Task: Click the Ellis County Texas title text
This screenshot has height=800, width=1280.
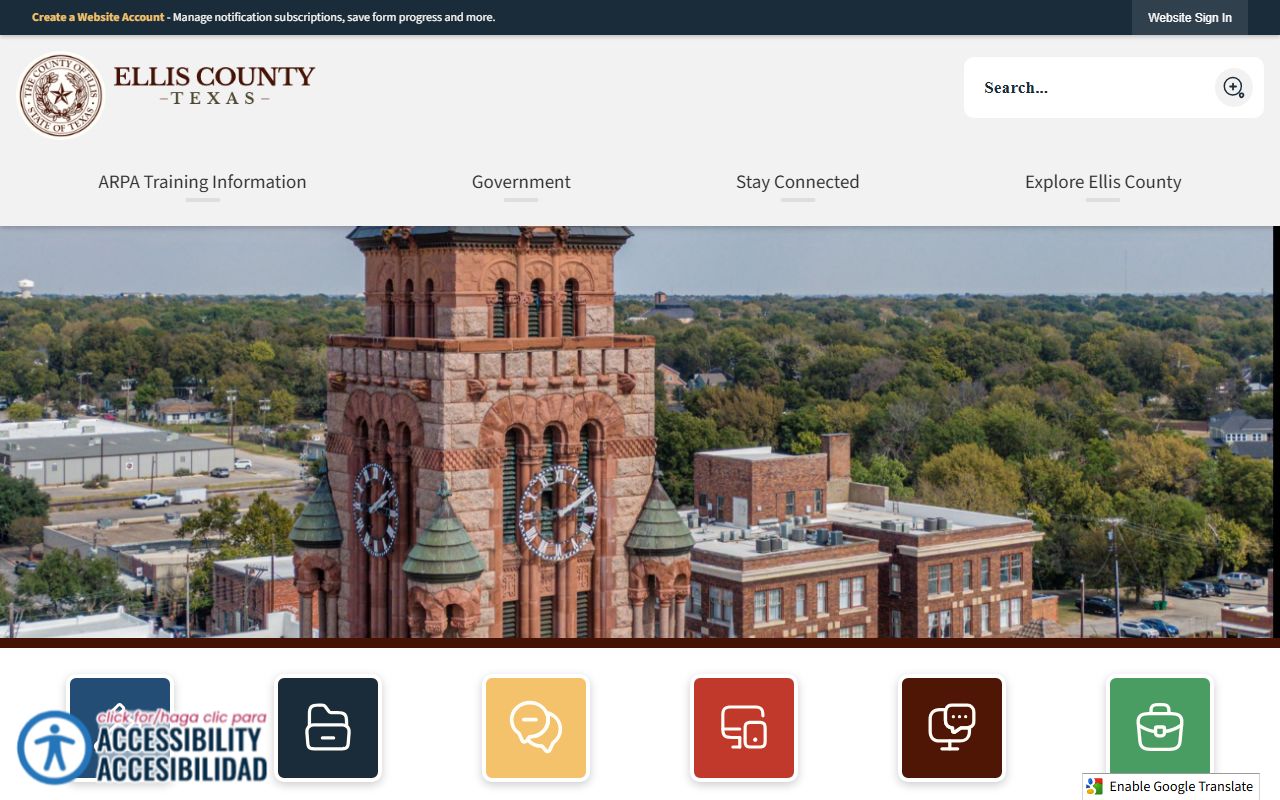Action: 214,84
